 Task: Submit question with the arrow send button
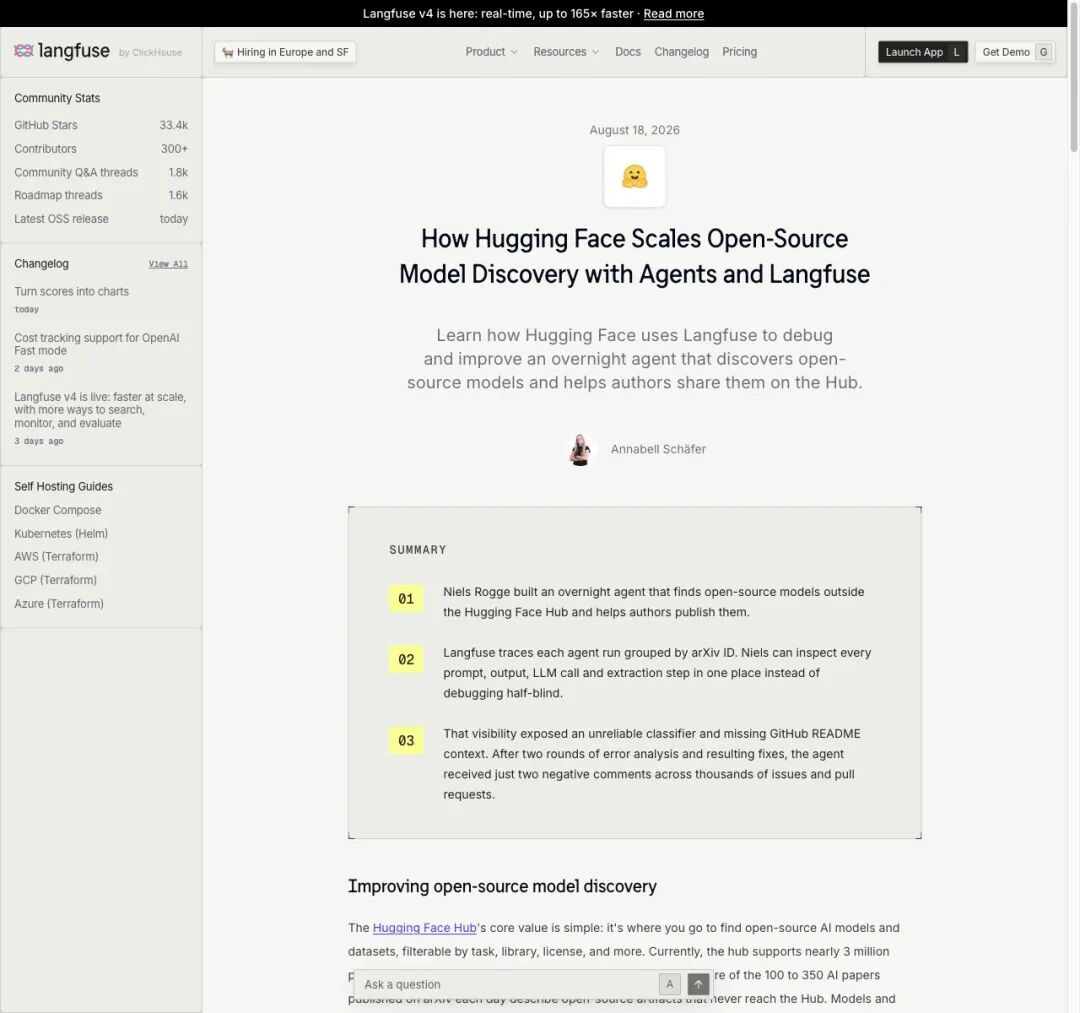pyautogui.click(x=698, y=984)
